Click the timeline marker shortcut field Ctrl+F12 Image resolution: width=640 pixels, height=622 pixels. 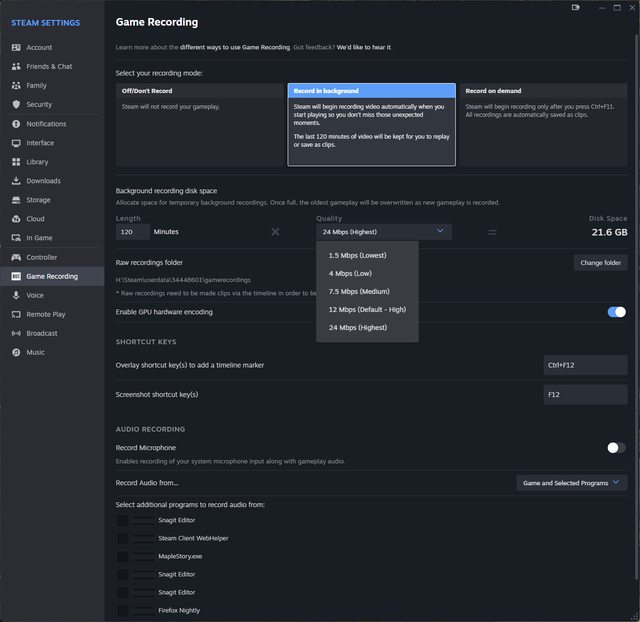point(584,365)
